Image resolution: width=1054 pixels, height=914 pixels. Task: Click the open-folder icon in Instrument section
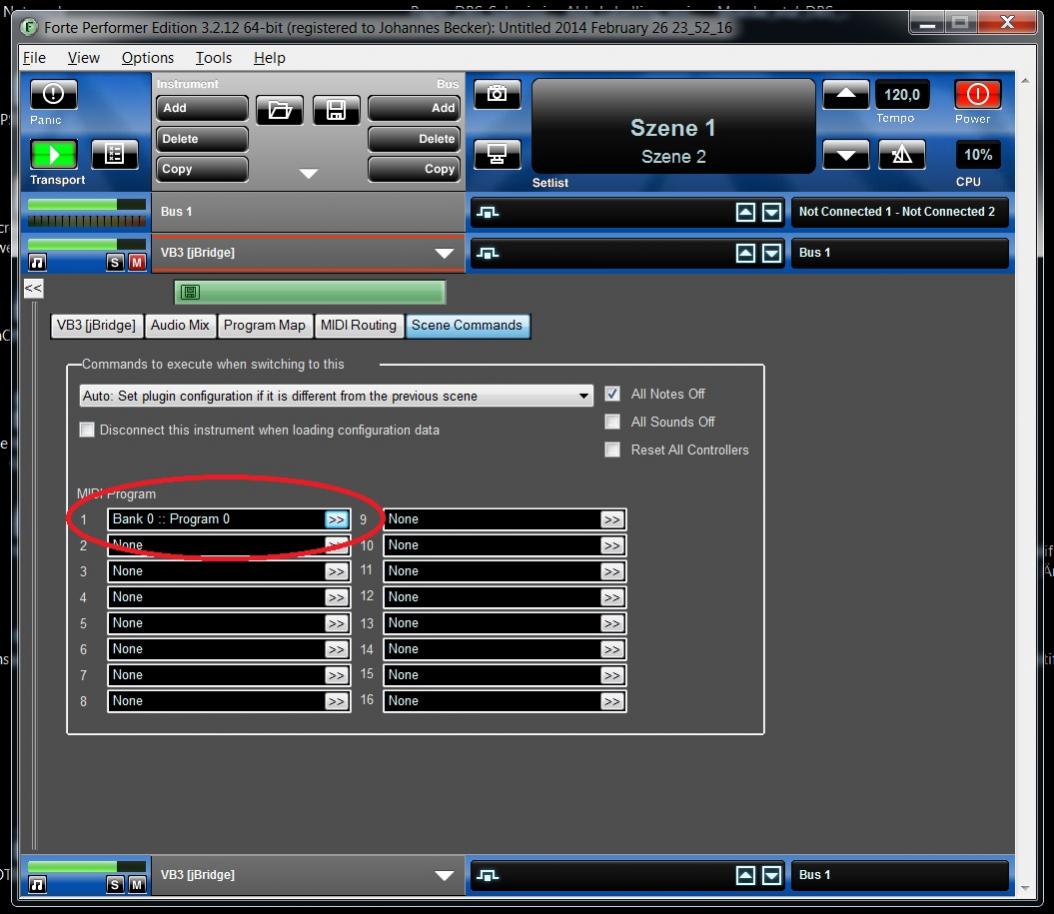tap(280, 110)
